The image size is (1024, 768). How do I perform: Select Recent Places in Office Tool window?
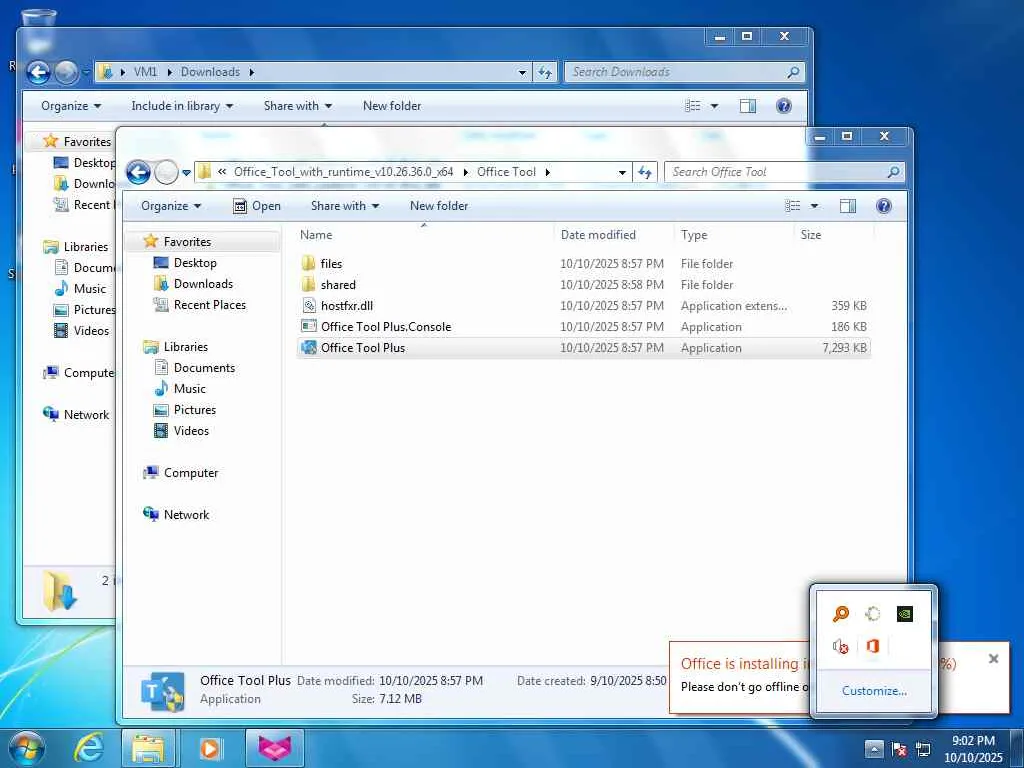210,305
